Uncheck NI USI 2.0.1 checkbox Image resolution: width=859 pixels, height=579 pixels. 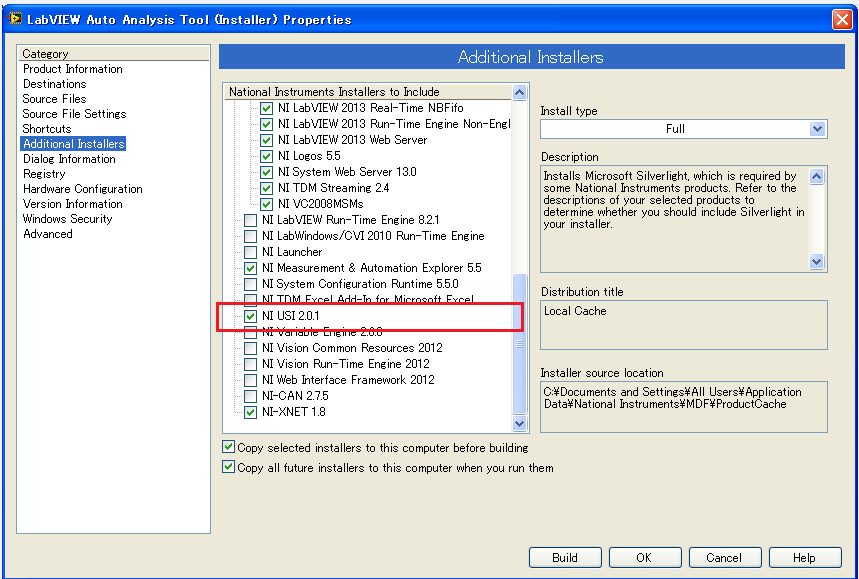250,316
